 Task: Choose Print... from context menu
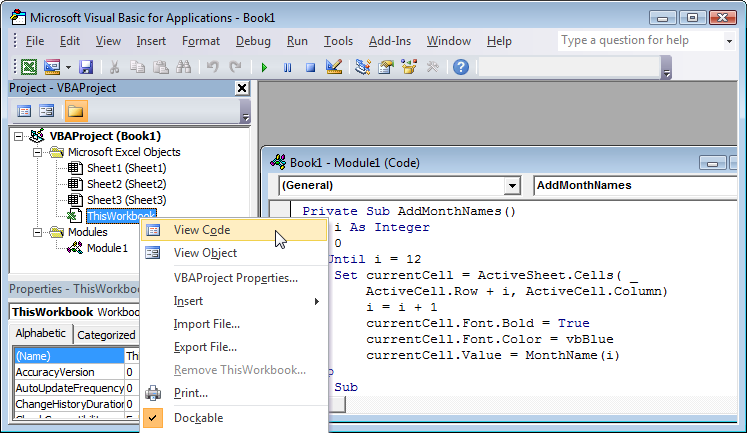(x=234, y=393)
